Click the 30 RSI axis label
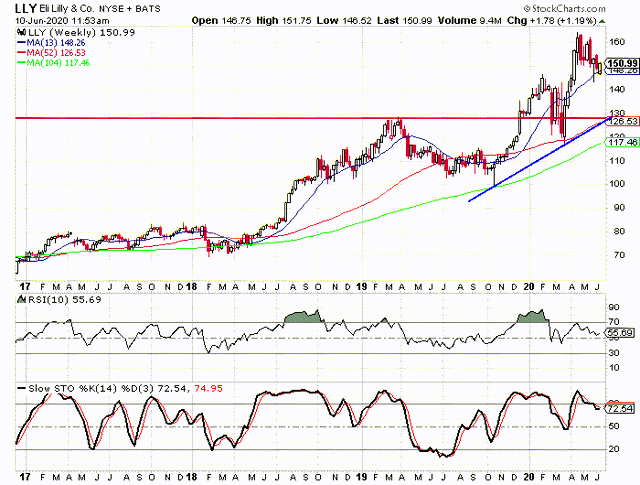The image size is (640, 485). coord(614,353)
